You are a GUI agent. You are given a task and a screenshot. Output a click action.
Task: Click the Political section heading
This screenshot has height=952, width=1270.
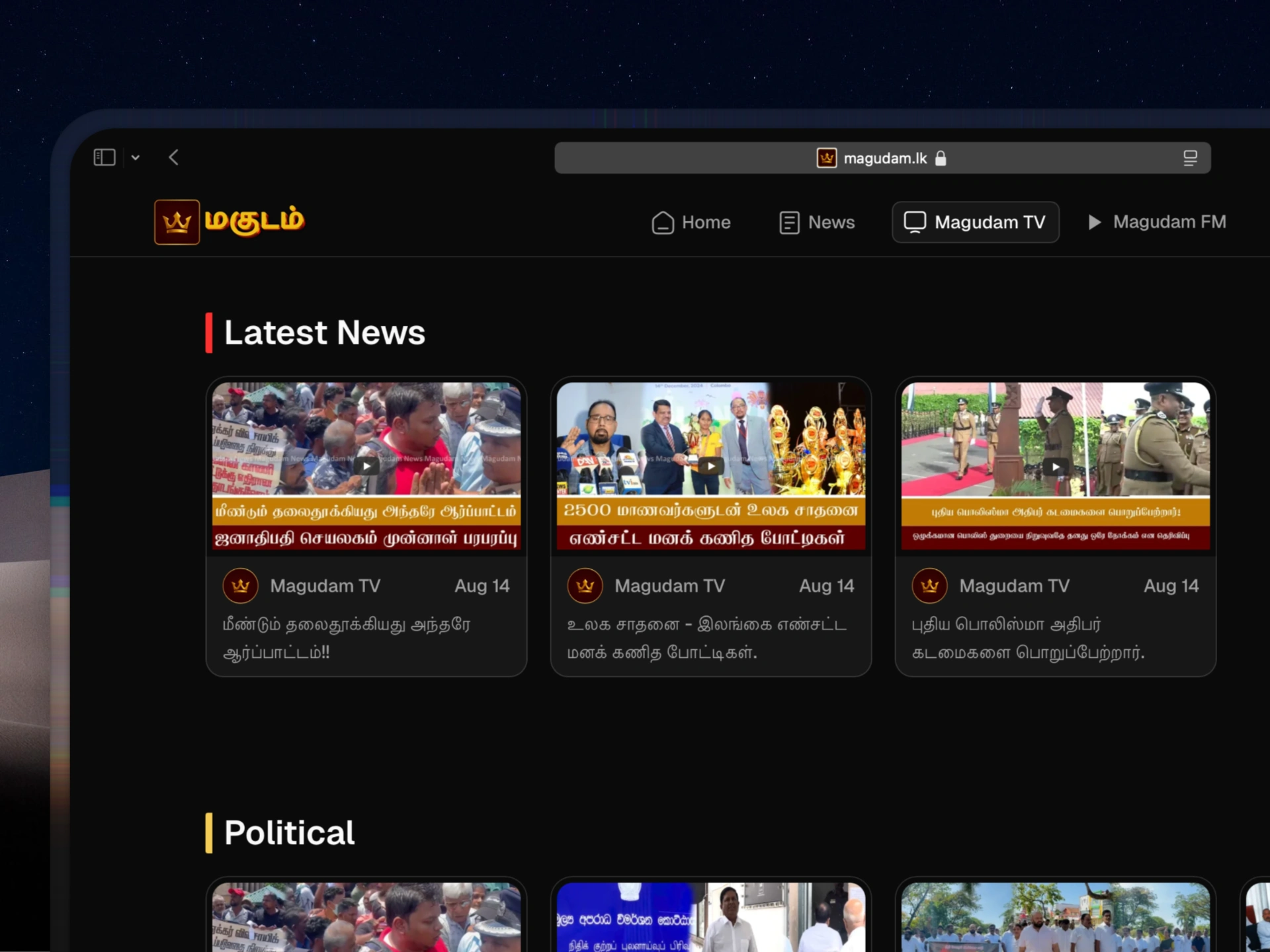click(290, 833)
